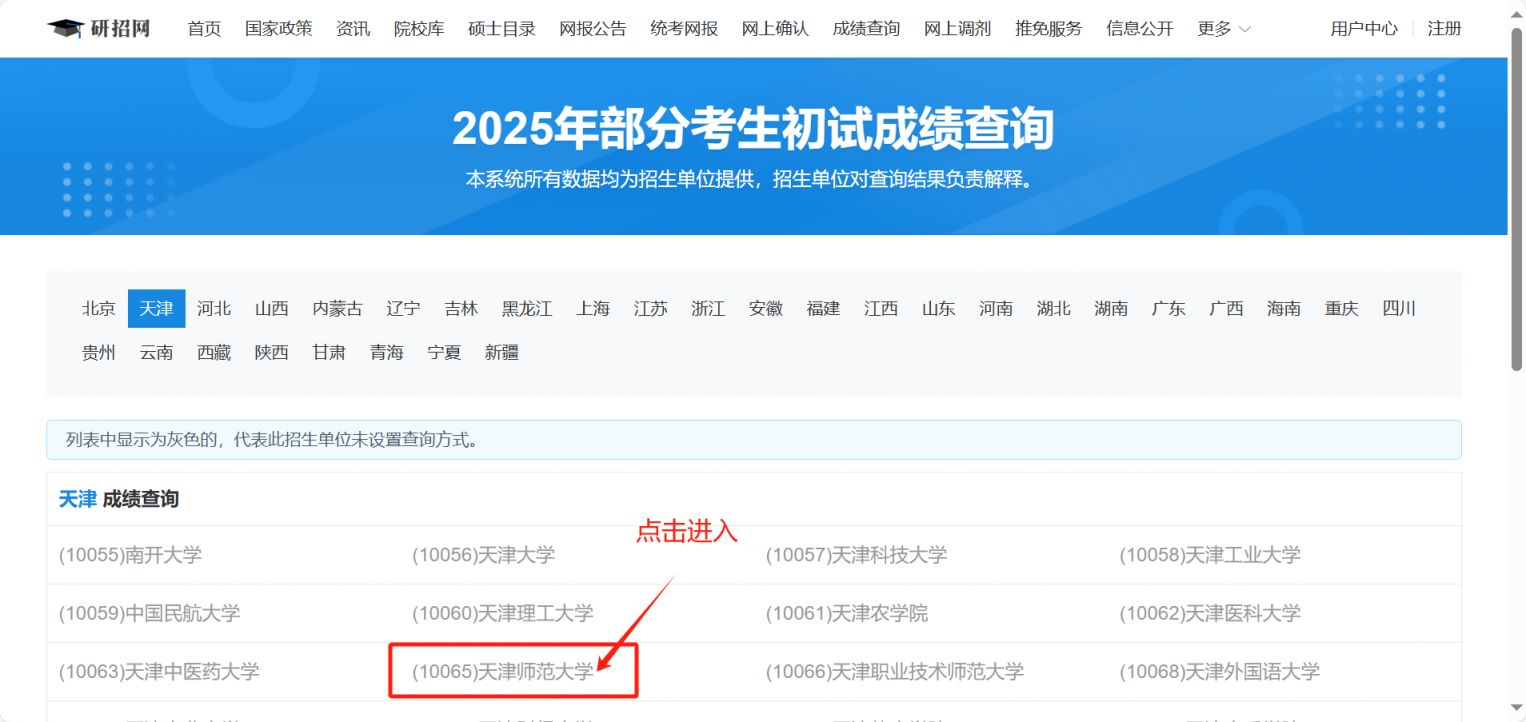1526x722 pixels.
Task: Select the 上海 tab
Action: 593,309
